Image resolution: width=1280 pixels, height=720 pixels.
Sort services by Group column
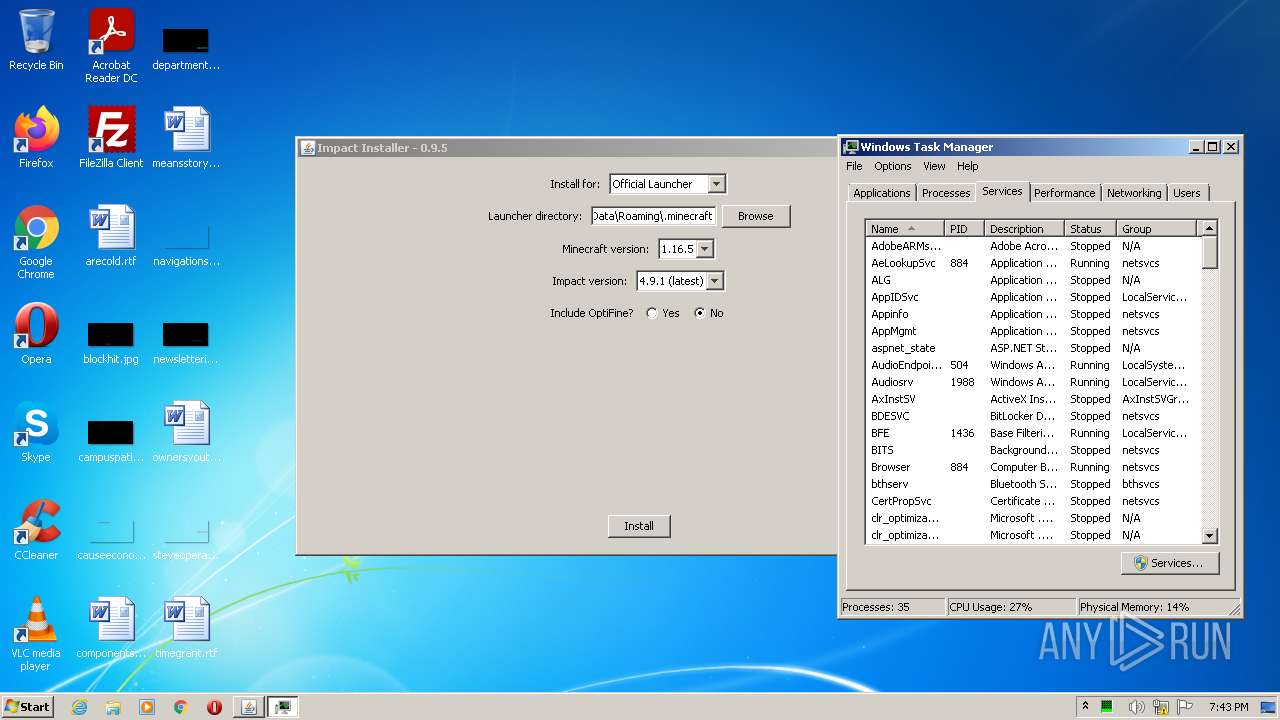click(1157, 229)
